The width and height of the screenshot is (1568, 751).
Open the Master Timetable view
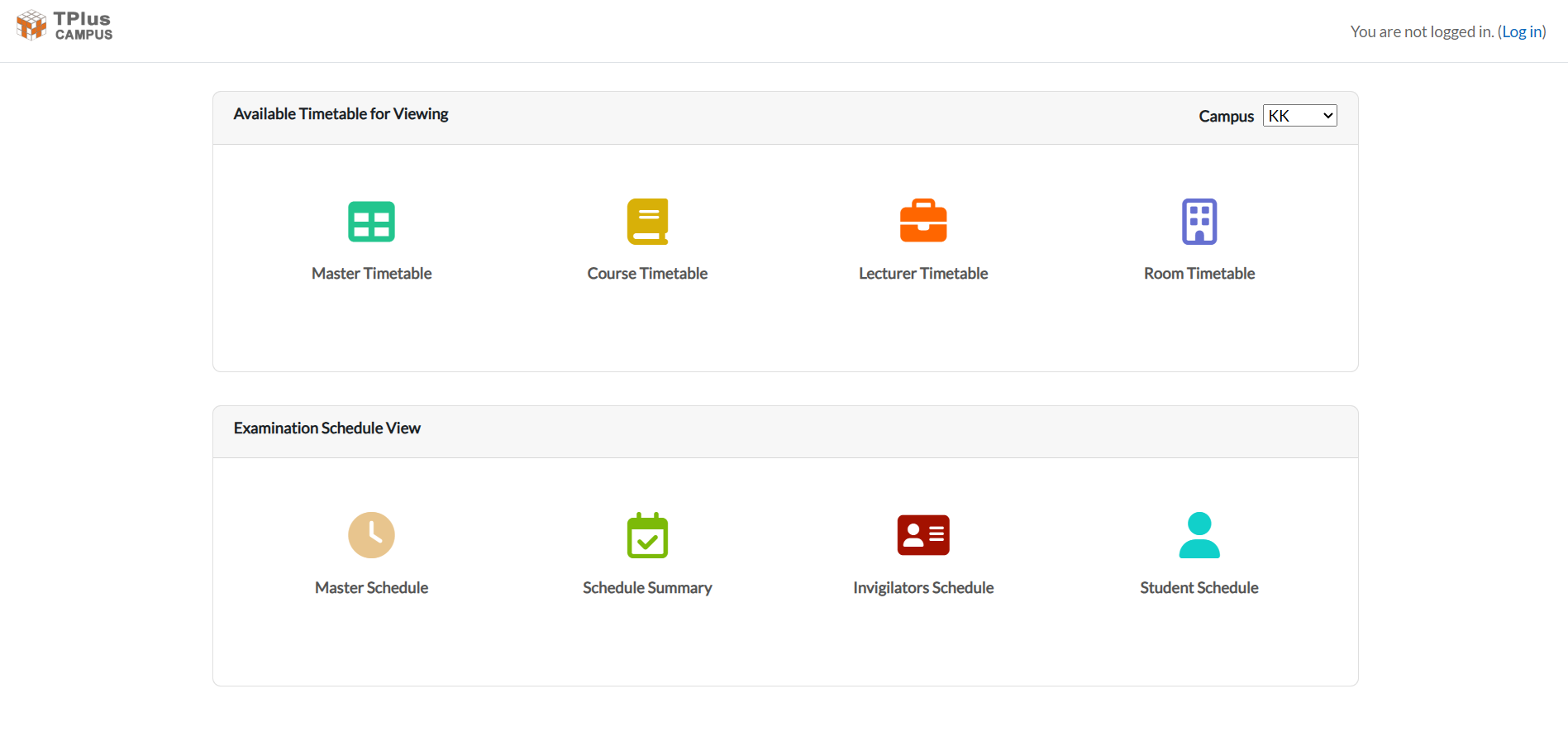[x=371, y=222]
